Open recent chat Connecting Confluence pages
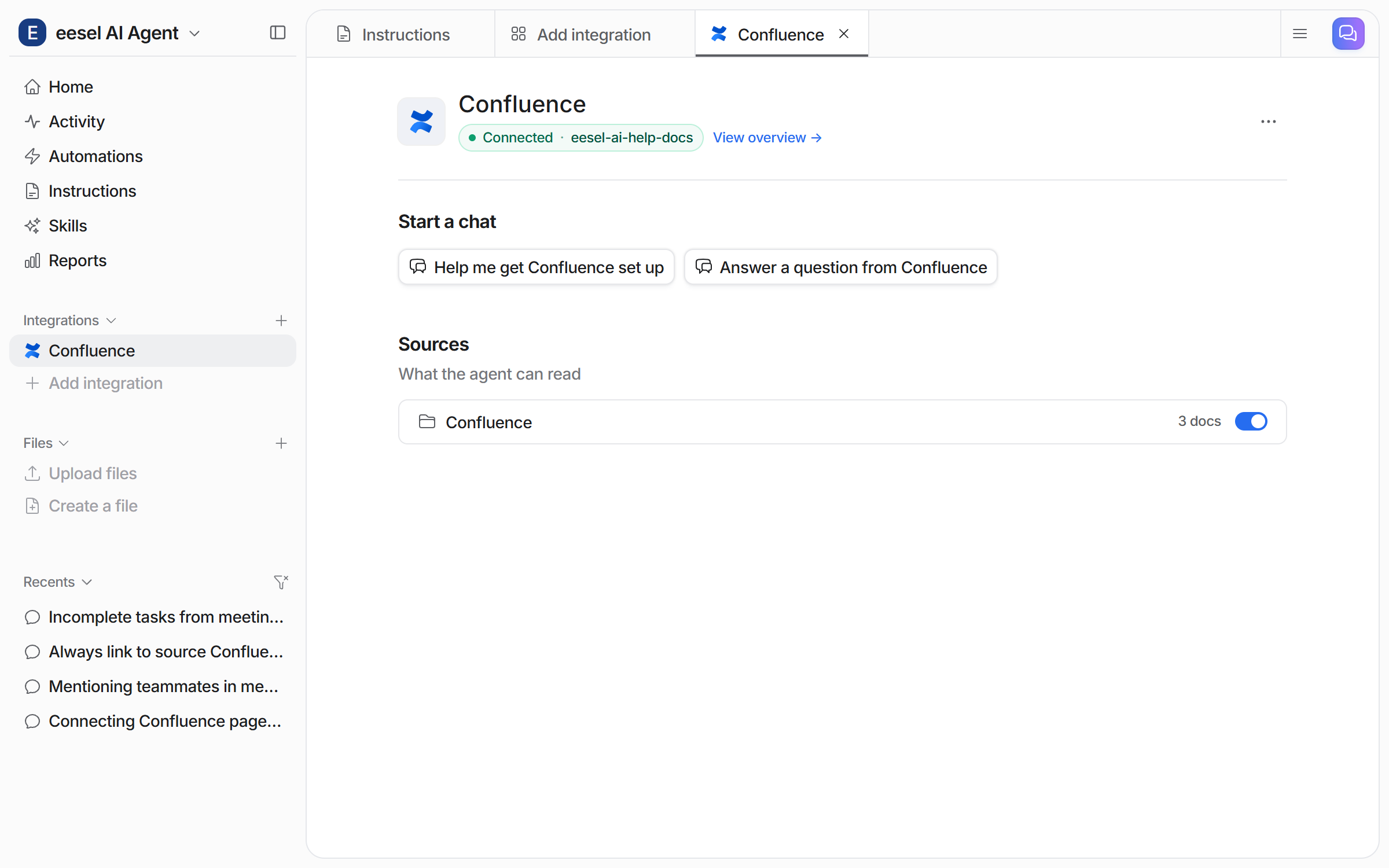This screenshot has width=1389, height=868. (153, 721)
